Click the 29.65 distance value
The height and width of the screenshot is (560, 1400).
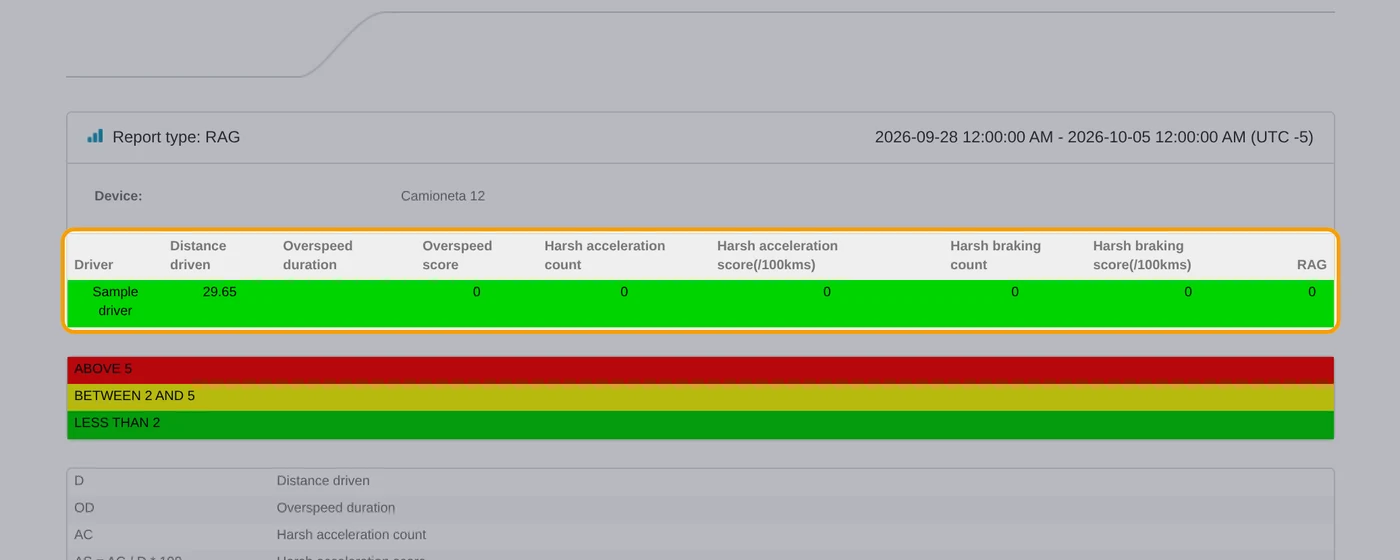pos(220,292)
